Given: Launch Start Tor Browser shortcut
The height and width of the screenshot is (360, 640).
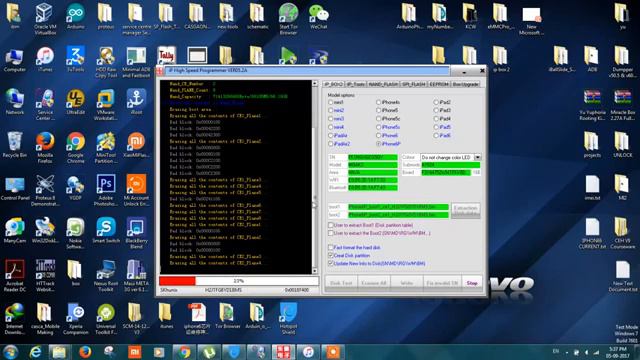Looking at the screenshot, I should (x=288, y=18).
